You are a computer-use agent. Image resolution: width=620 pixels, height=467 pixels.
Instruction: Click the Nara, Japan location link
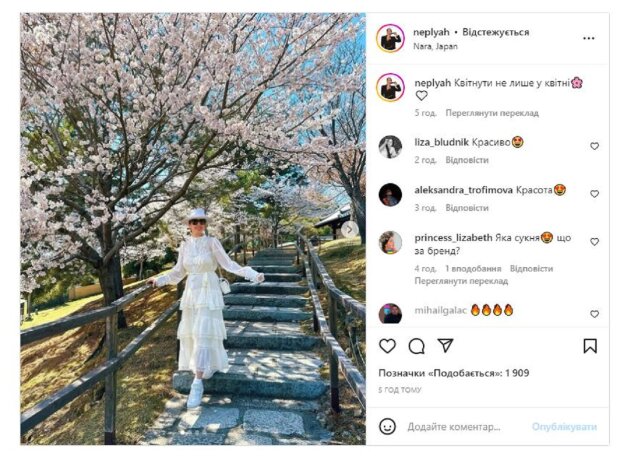435,46
